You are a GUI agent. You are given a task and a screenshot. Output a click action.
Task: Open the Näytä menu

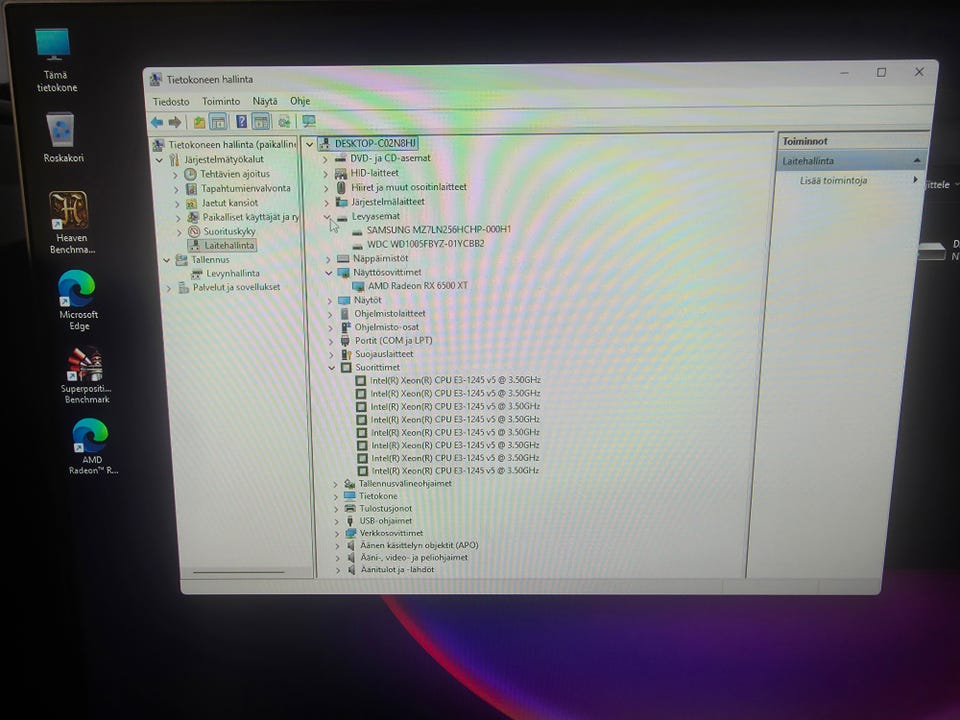pos(264,101)
